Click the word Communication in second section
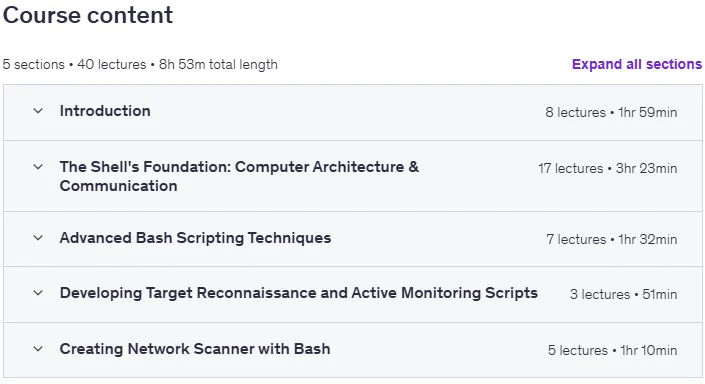Image resolution: width=705 pixels, height=384 pixels. point(118,186)
